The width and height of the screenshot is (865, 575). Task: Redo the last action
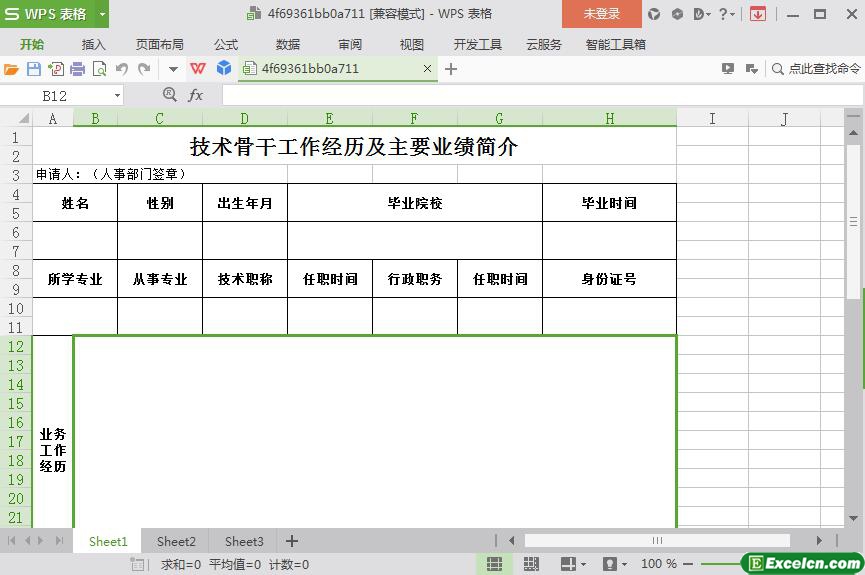point(144,69)
